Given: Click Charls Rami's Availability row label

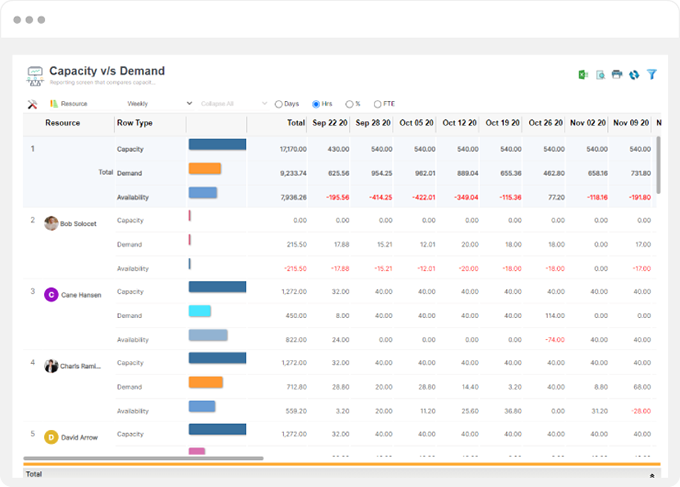Looking at the screenshot, I should 133,411.
